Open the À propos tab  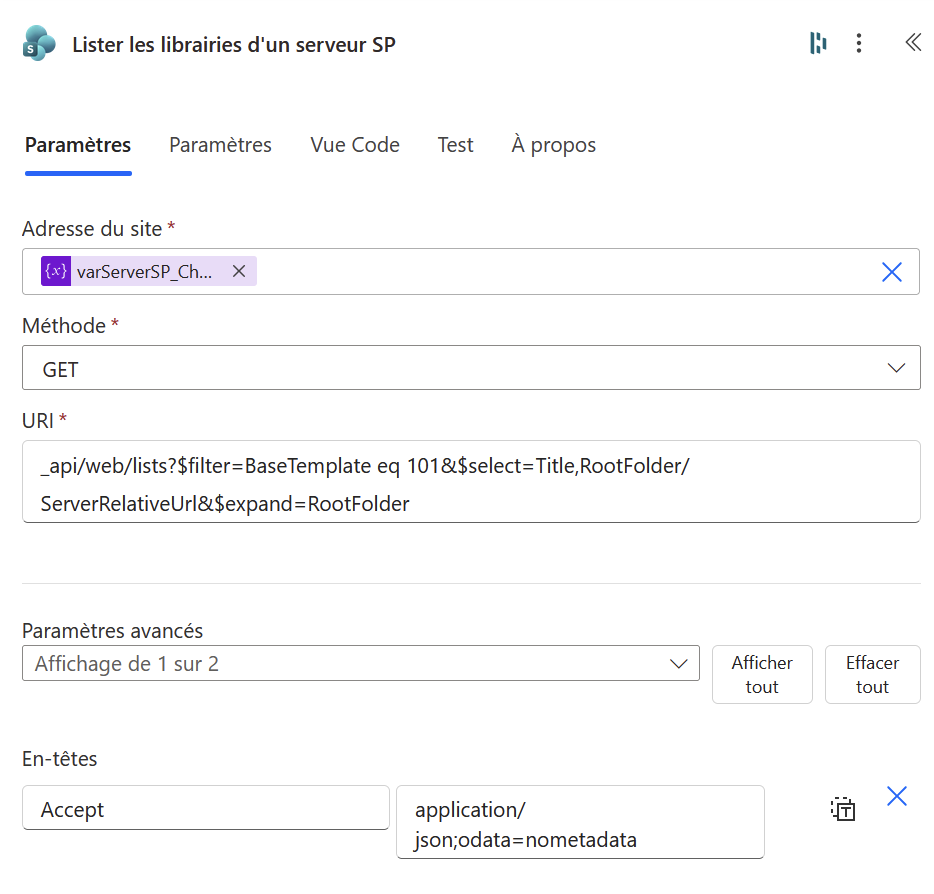pos(553,145)
